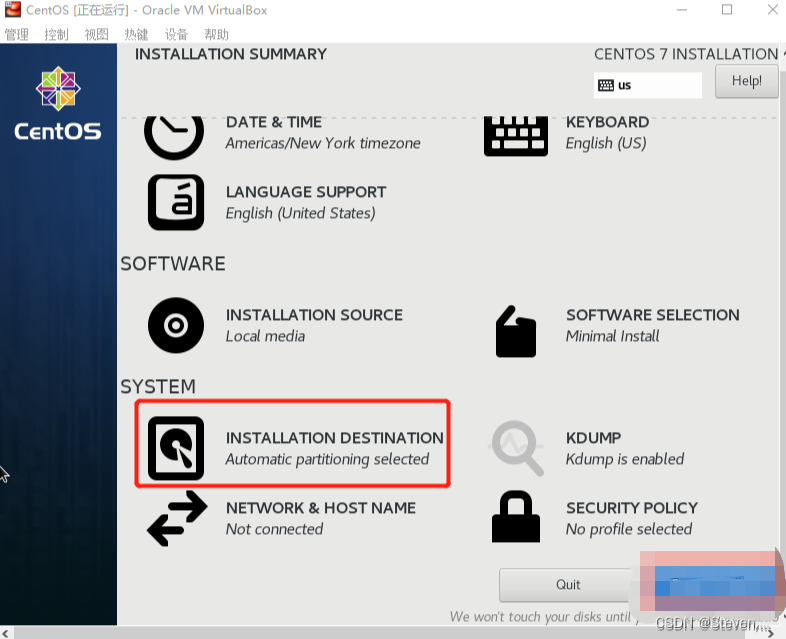786x639 pixels.
Task: Open the 控制 menu
Action: pos(56,34)
